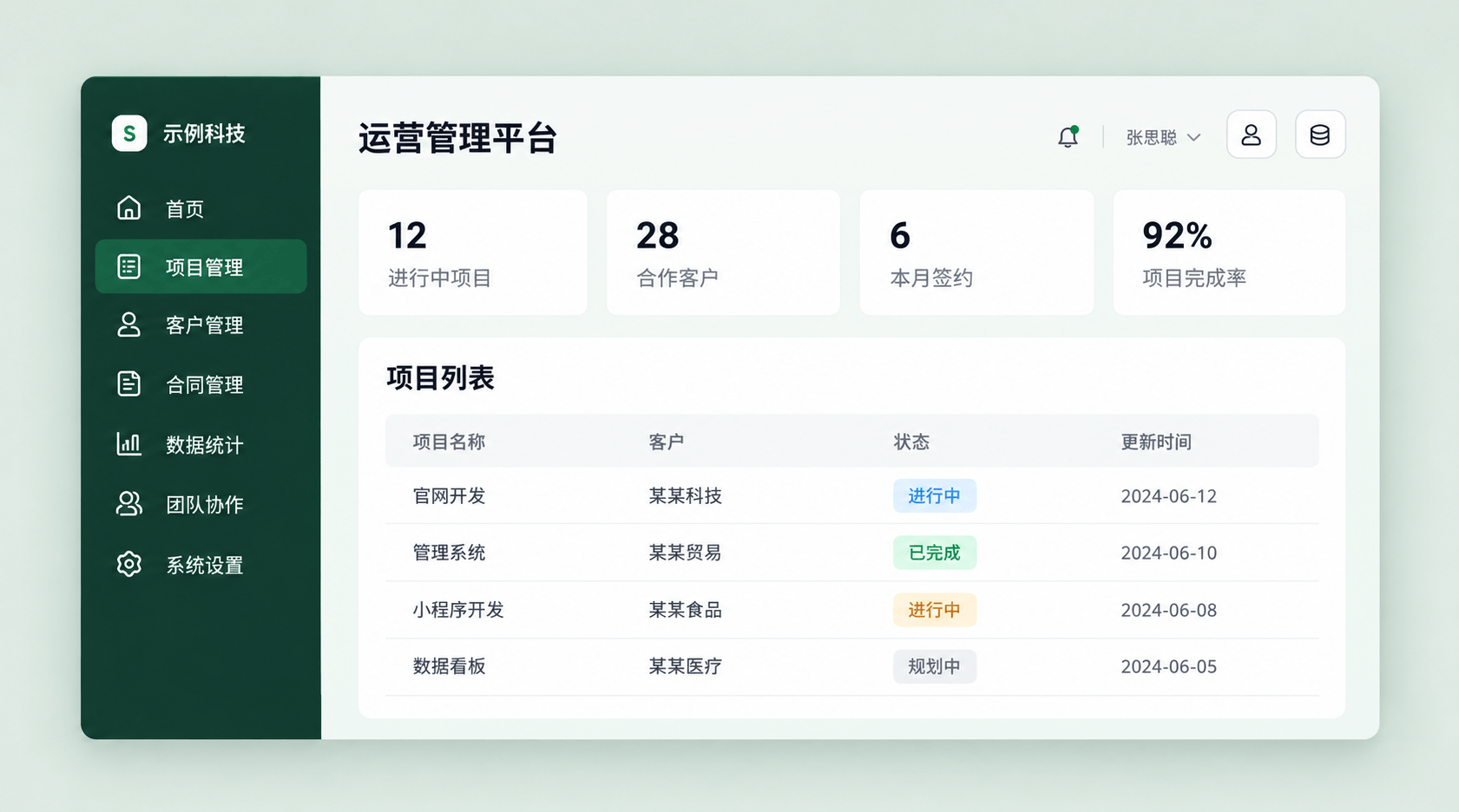Click the 合作客户 card showing 28
This screenshot has width=1459, height=812.
tap(723, 252)
